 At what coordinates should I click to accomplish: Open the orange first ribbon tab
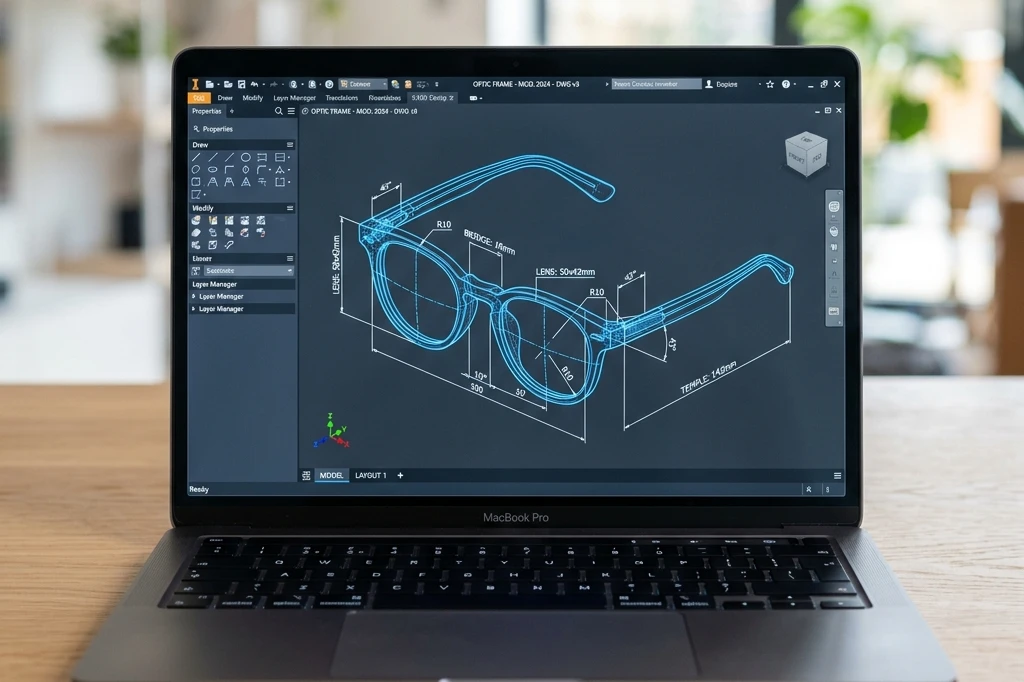point(199,98)
